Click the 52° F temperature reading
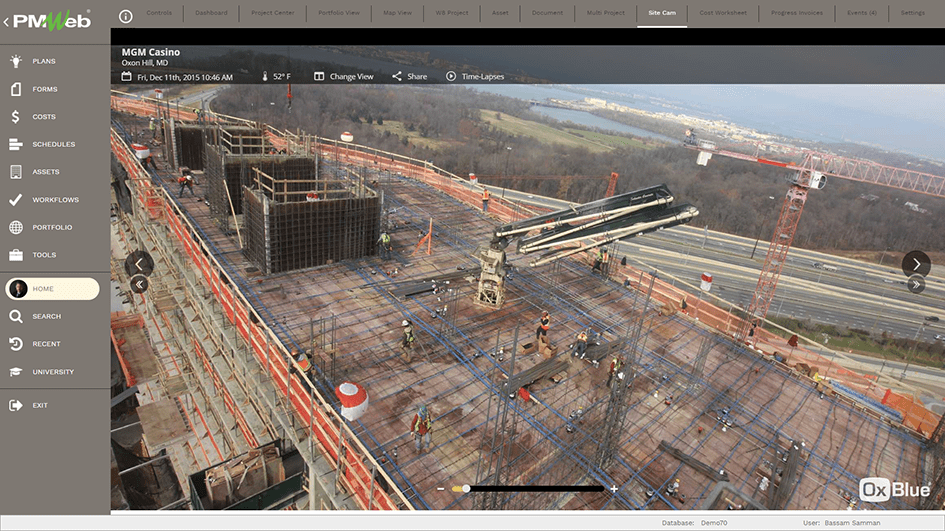The height and width of the screenshot is (531, 945). pyautogui.click(x=281, y=77)
